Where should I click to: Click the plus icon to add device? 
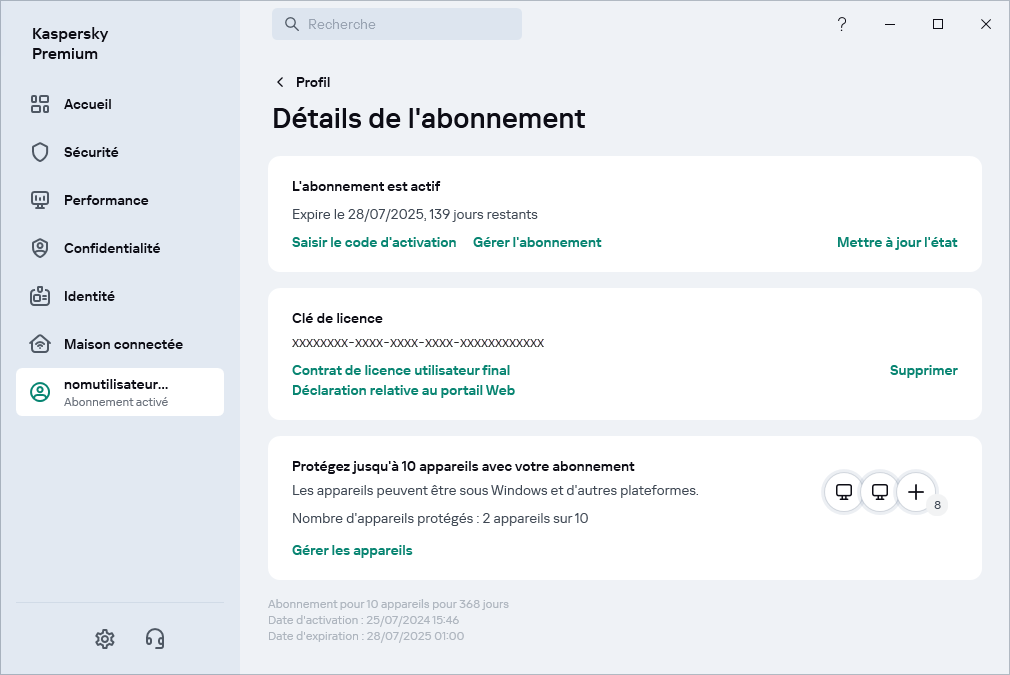pos(916,492)
